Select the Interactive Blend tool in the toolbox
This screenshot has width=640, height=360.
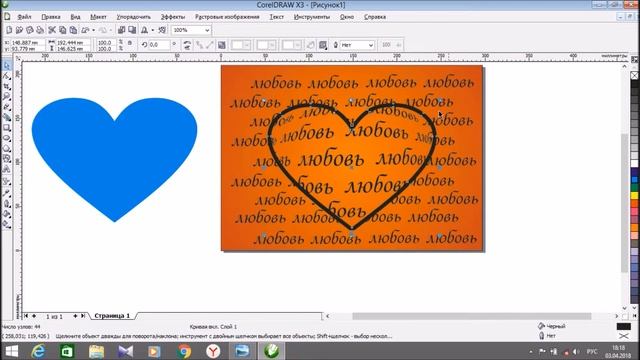(7, 182)
